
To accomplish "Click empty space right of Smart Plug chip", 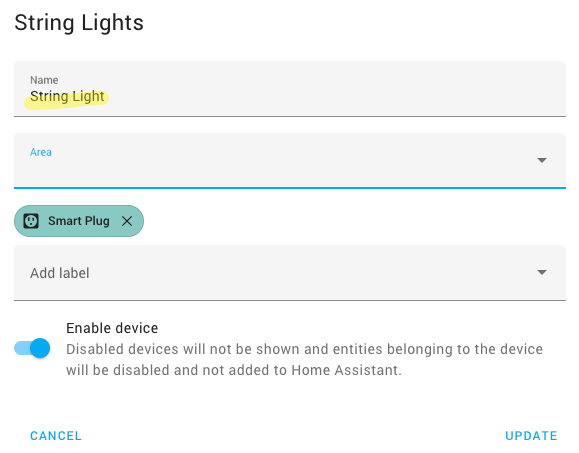I will coord(354,221).
